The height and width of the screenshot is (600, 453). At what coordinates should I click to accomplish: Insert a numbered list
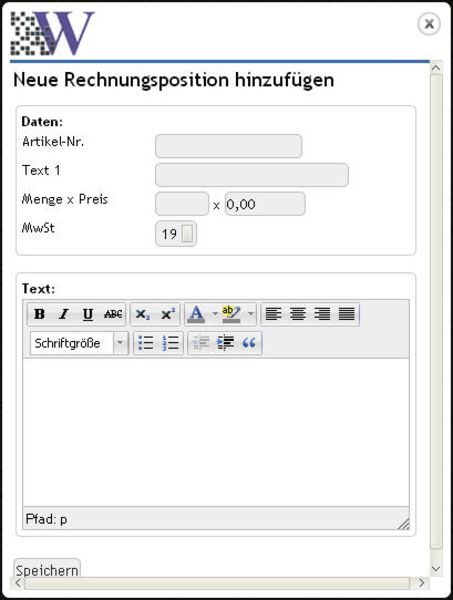coord(170,342)
